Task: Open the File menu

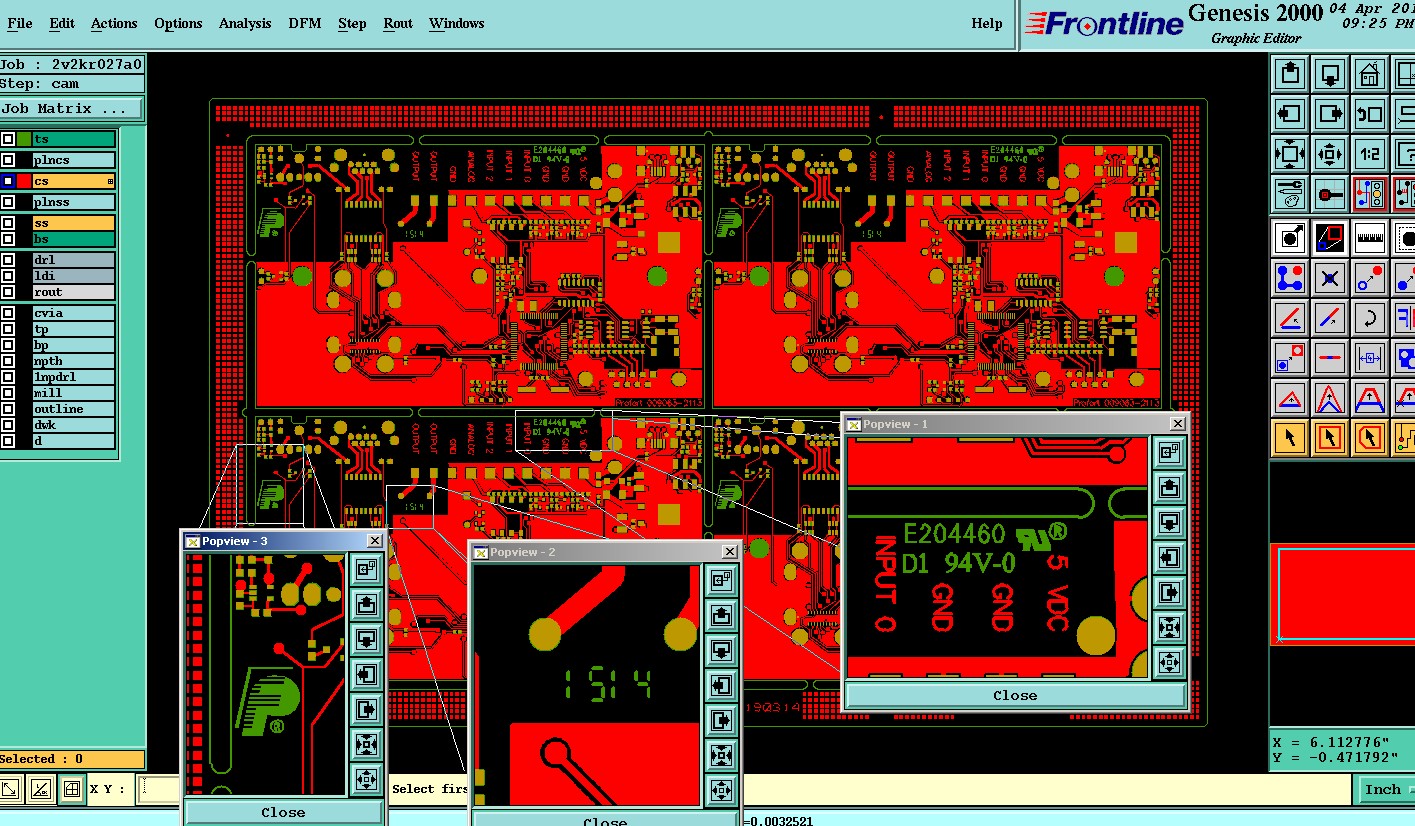Action: pos(20,23)
